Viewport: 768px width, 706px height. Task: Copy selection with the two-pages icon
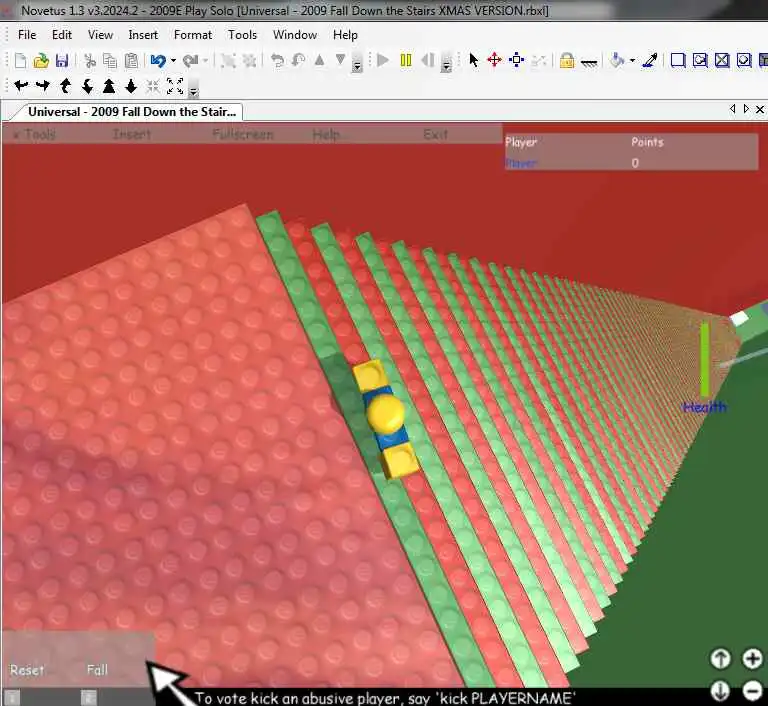point(110,61)
